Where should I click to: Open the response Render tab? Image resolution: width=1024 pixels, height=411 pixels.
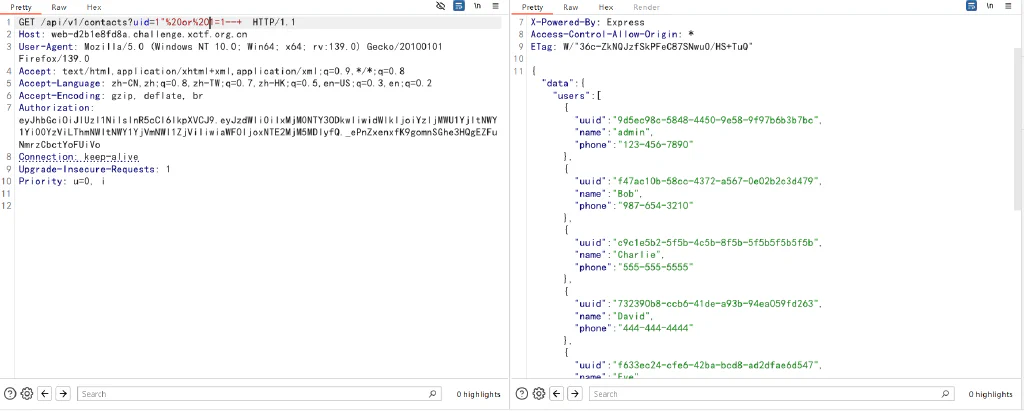point(647,7)
